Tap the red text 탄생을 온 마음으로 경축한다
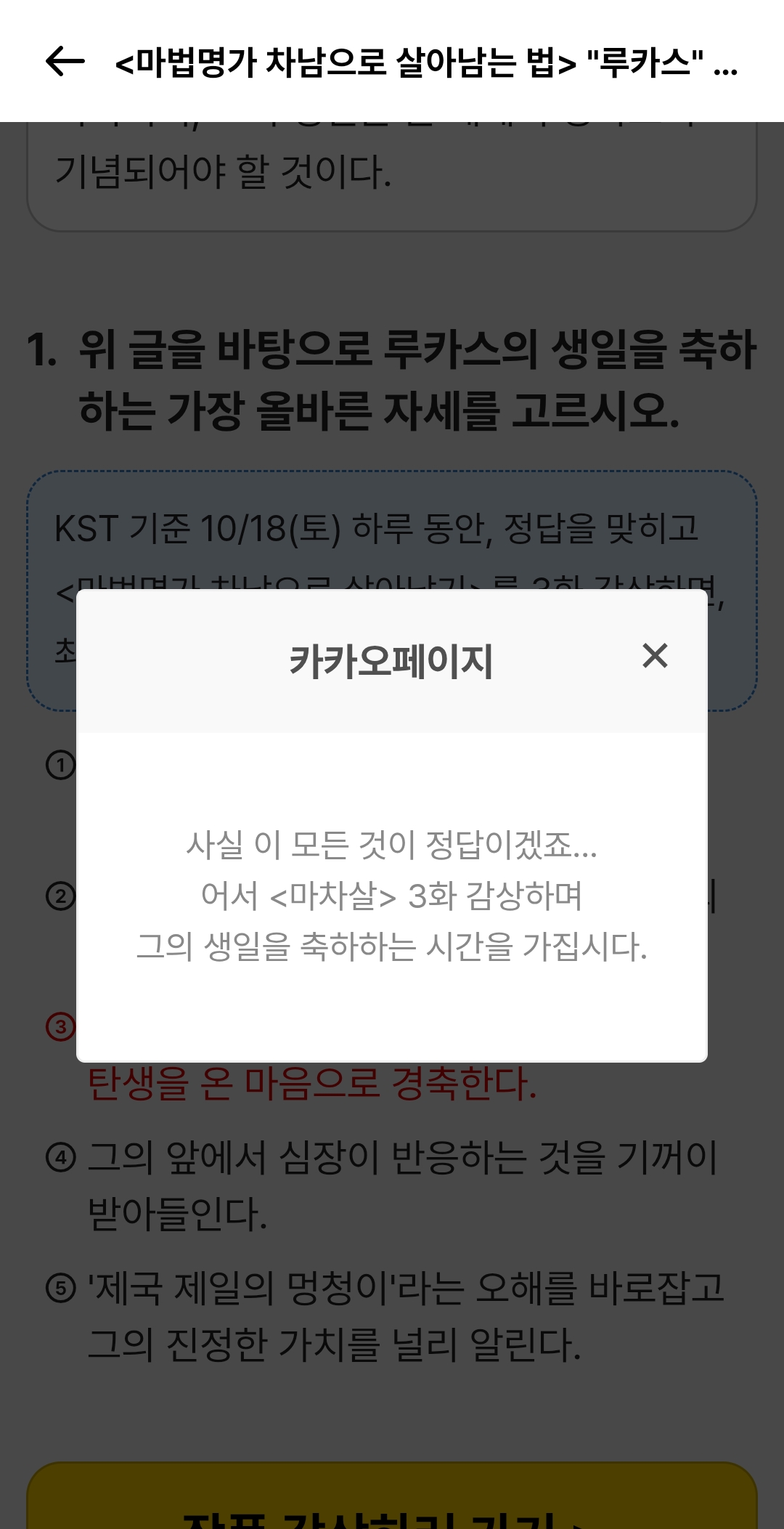 coord(312,1083)
